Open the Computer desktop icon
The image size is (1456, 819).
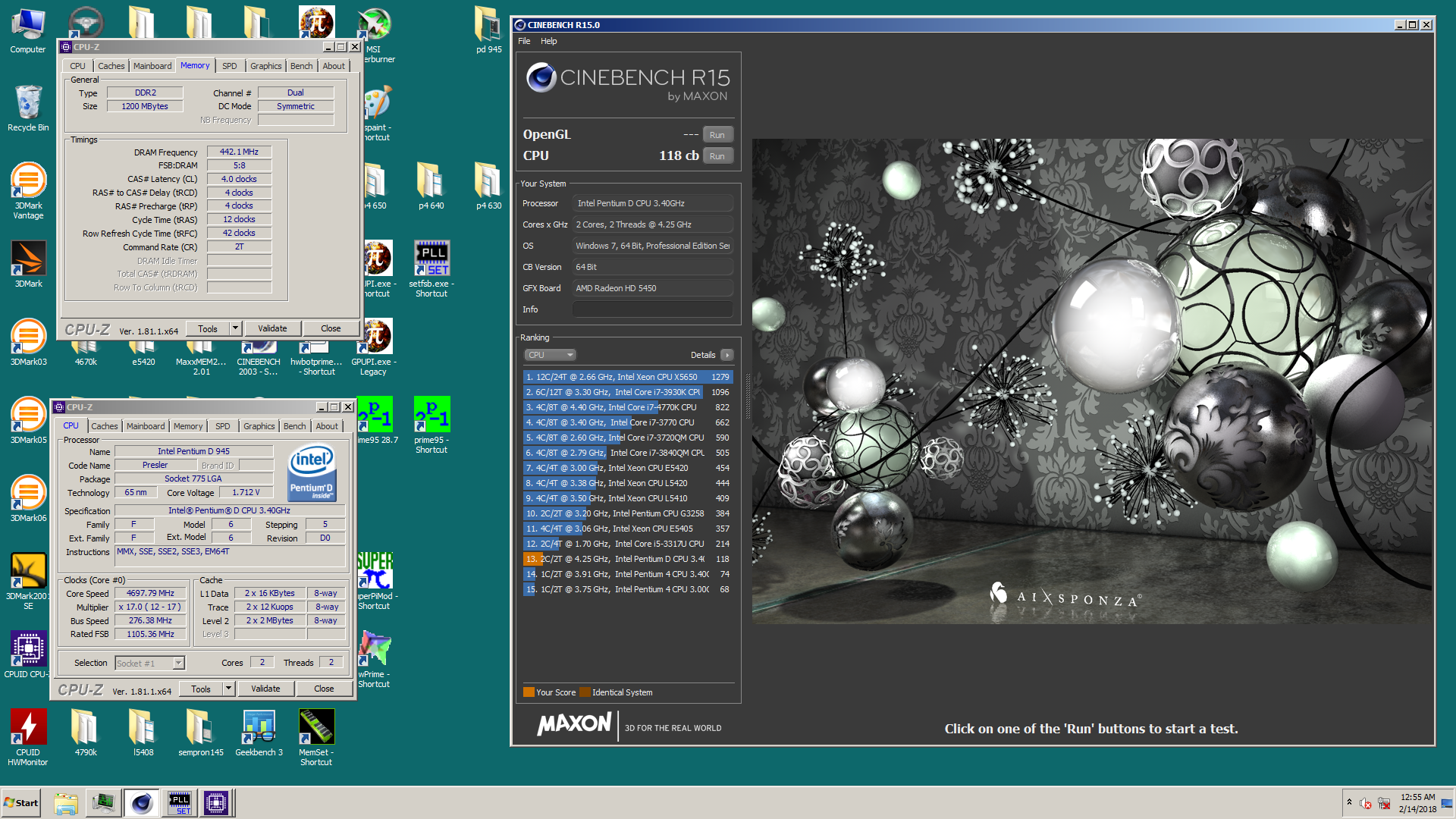click(28, 30)
